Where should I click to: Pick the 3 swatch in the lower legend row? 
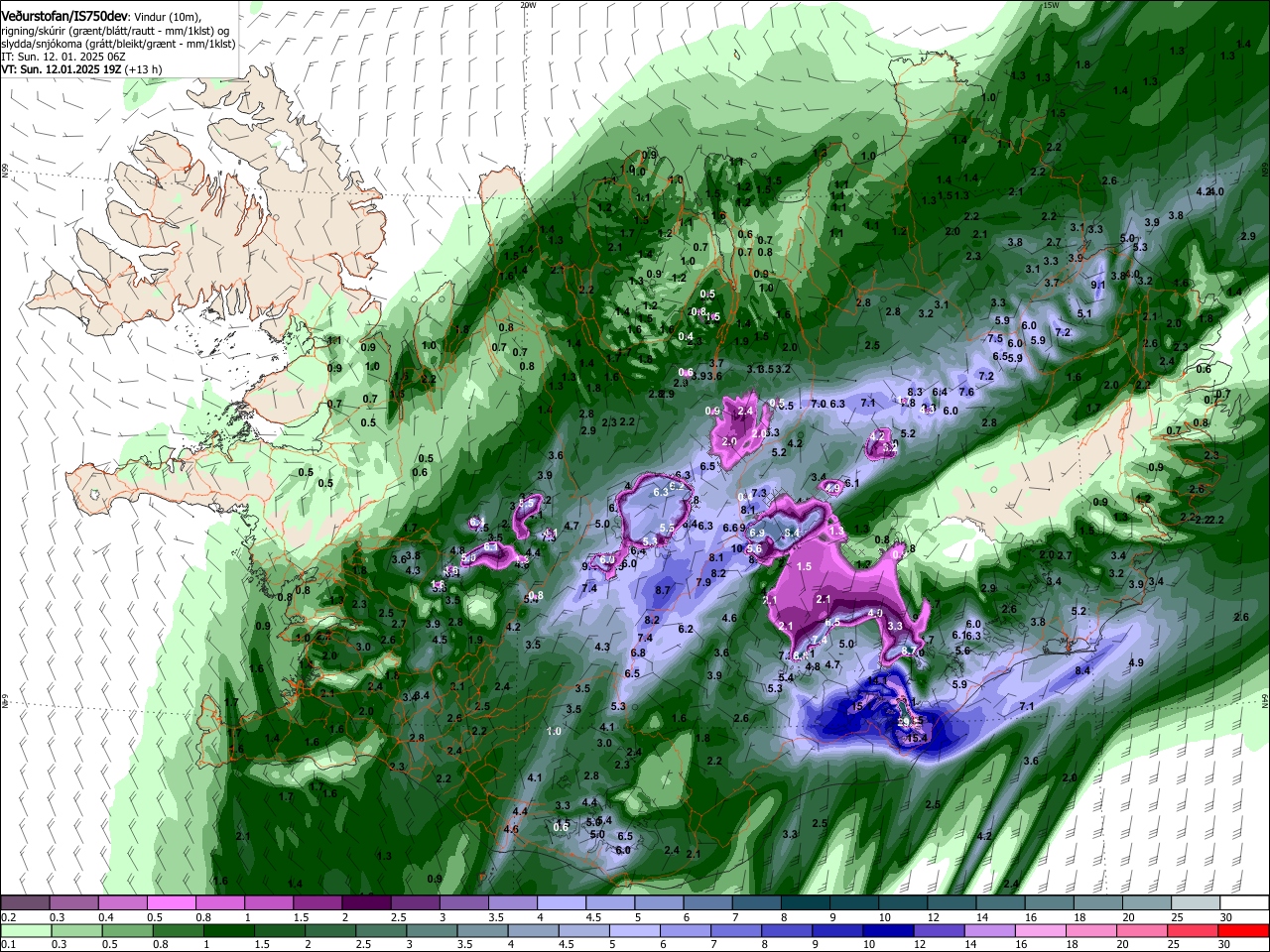click(x=432, y=930)
